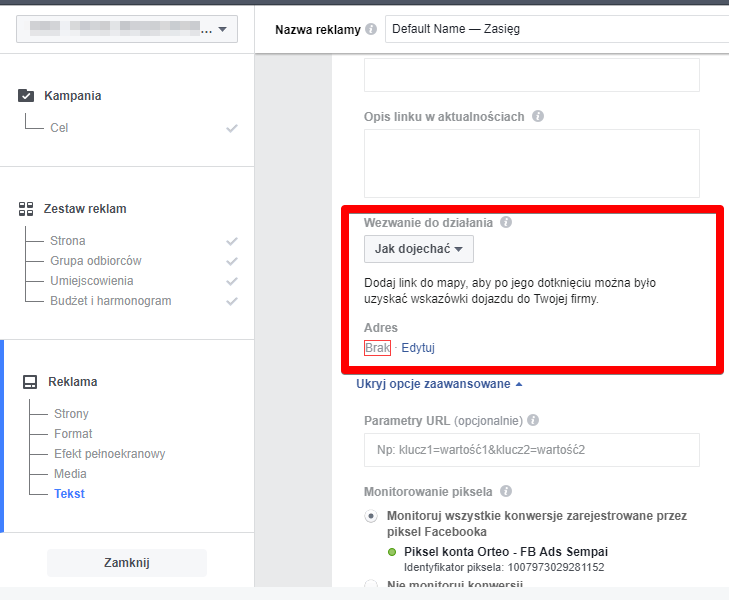
Task: Go to Umiejscowienia step
Action: [x=92, y=281]
